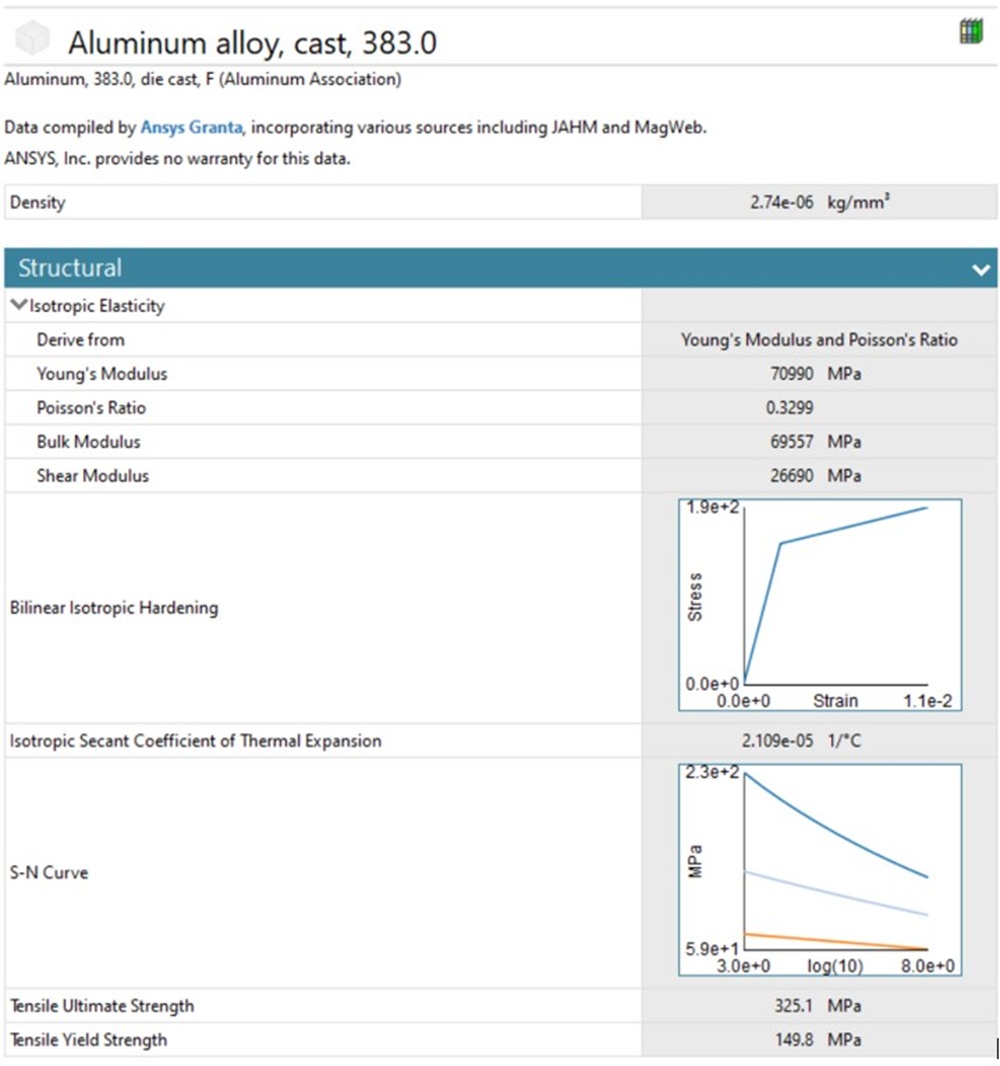Click the Bulk Modulus value 69557
1000x1066 pixels.
point(792,442)
